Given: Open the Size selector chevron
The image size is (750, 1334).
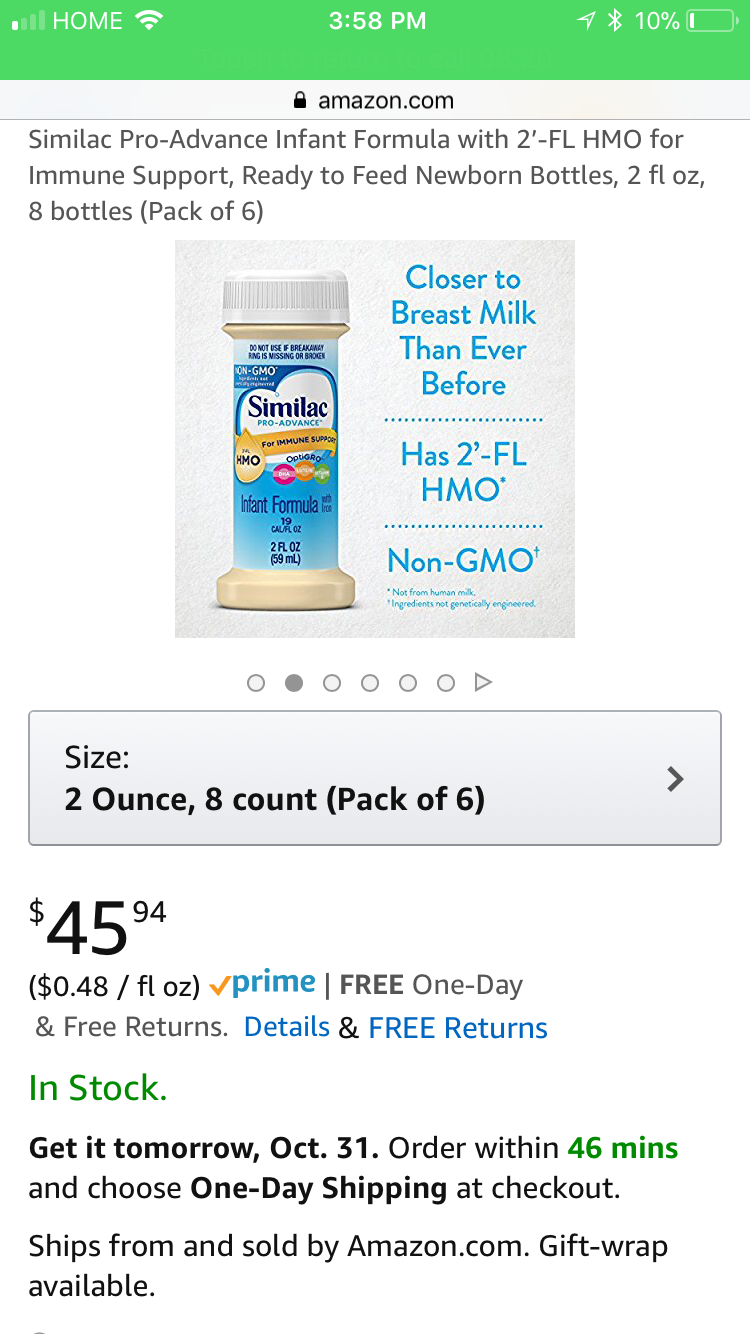Looking at the screenshot, I should [x=676, y=779].
